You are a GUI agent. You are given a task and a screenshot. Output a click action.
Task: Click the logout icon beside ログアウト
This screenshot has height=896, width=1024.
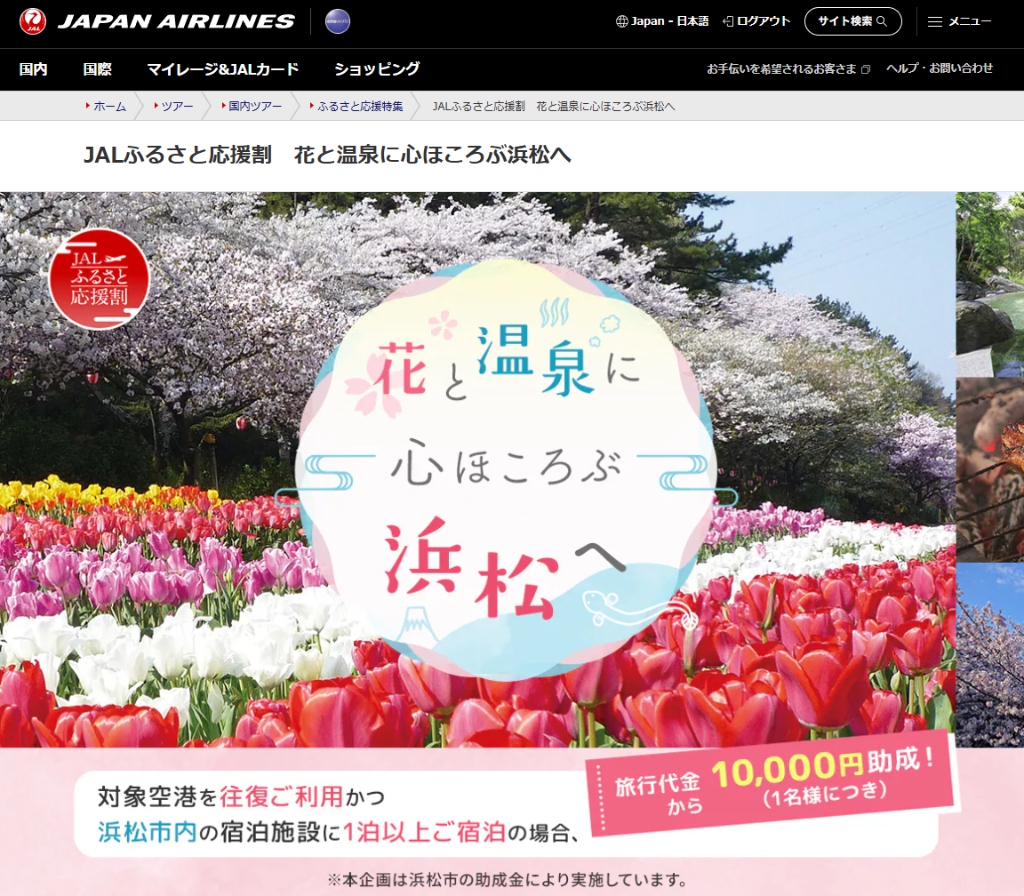pyautogui.click(x=728, y=22)
